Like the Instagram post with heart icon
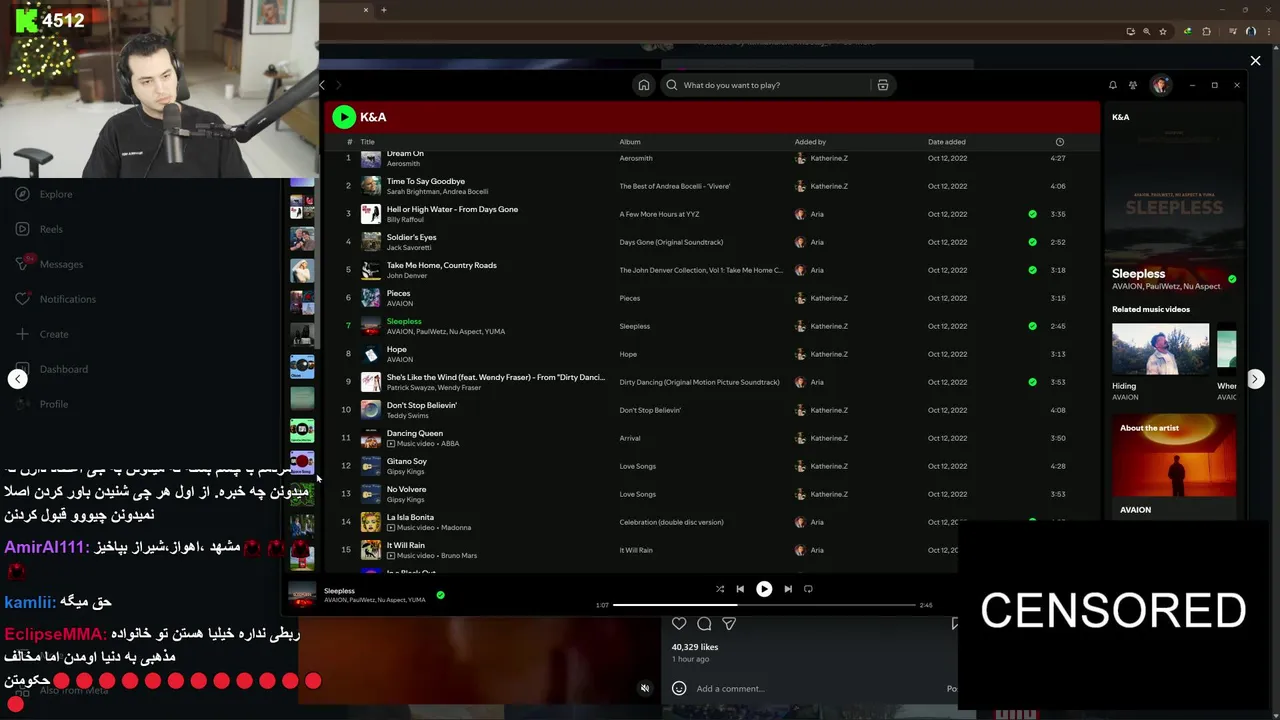The height and width of the screenshot is (720, 1280). point(679,624)
